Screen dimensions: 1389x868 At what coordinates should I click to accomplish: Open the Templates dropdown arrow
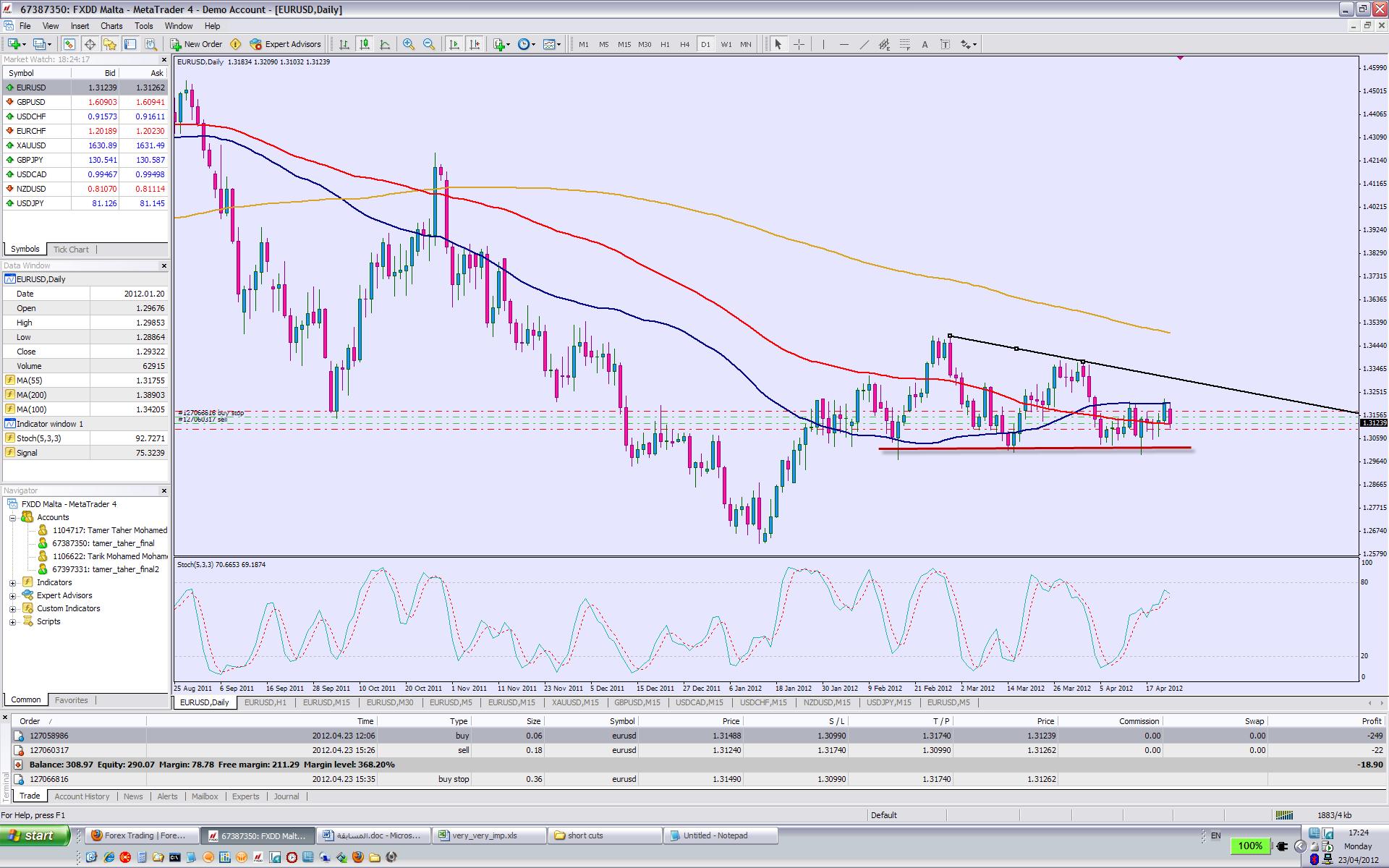pos(559,44)
